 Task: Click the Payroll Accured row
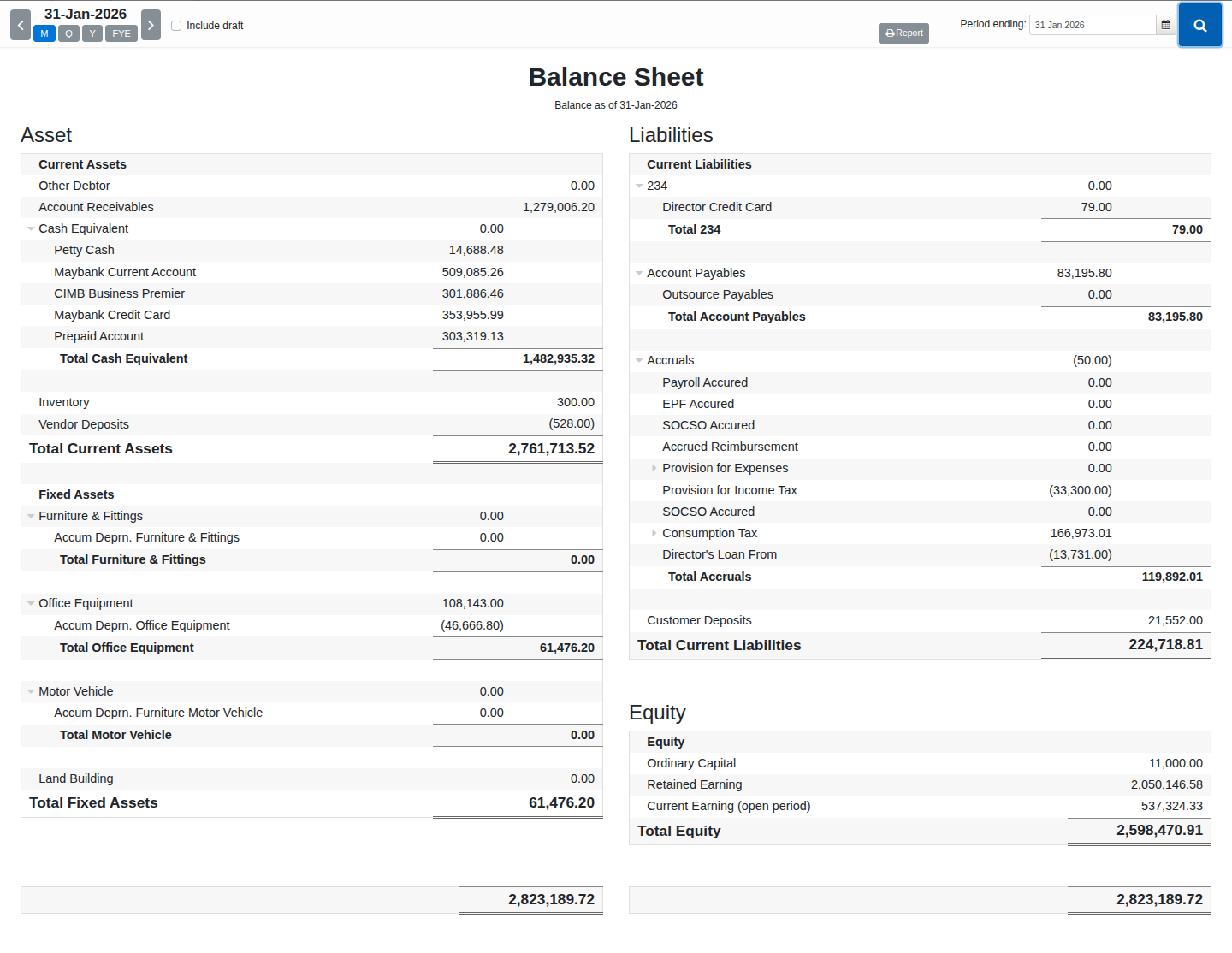point(920,382)
